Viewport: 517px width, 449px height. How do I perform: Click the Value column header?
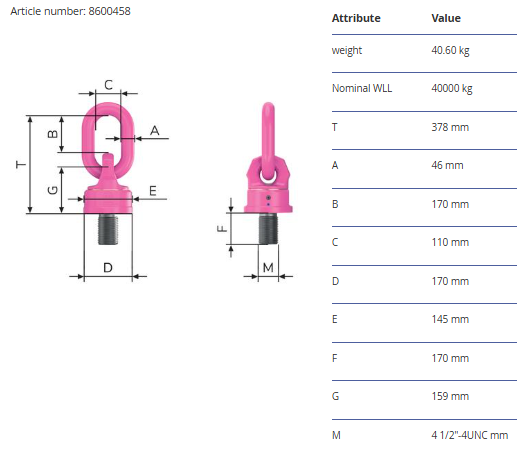(446, 18)
